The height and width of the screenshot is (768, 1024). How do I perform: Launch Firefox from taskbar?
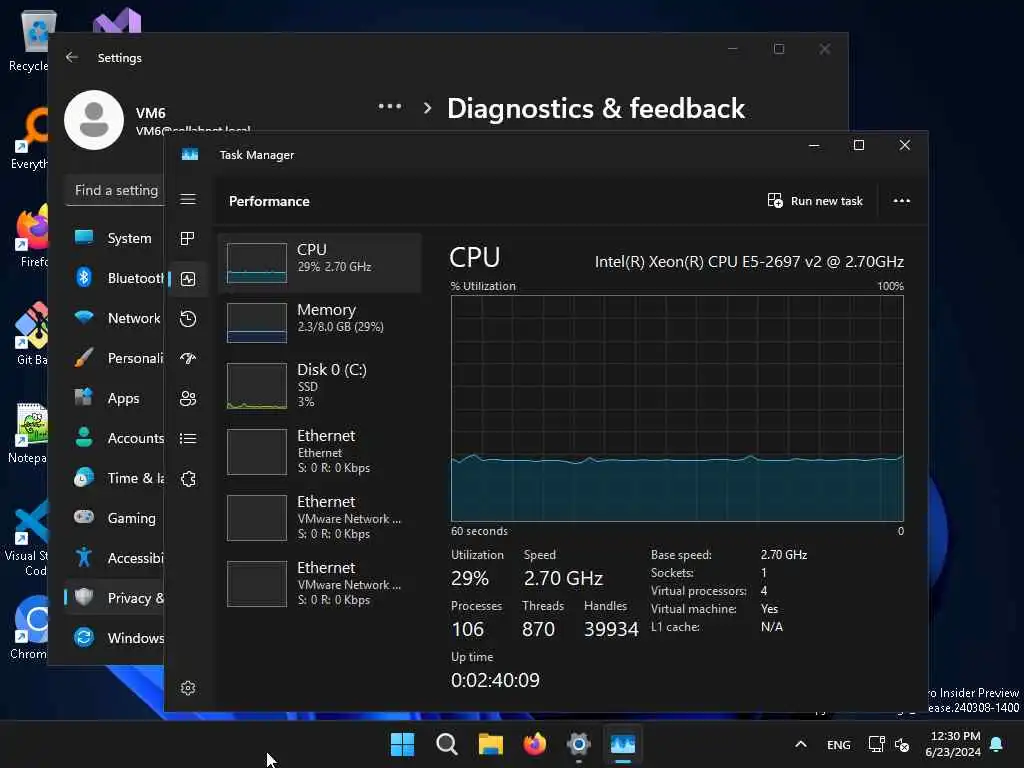[x=535, y=744]
